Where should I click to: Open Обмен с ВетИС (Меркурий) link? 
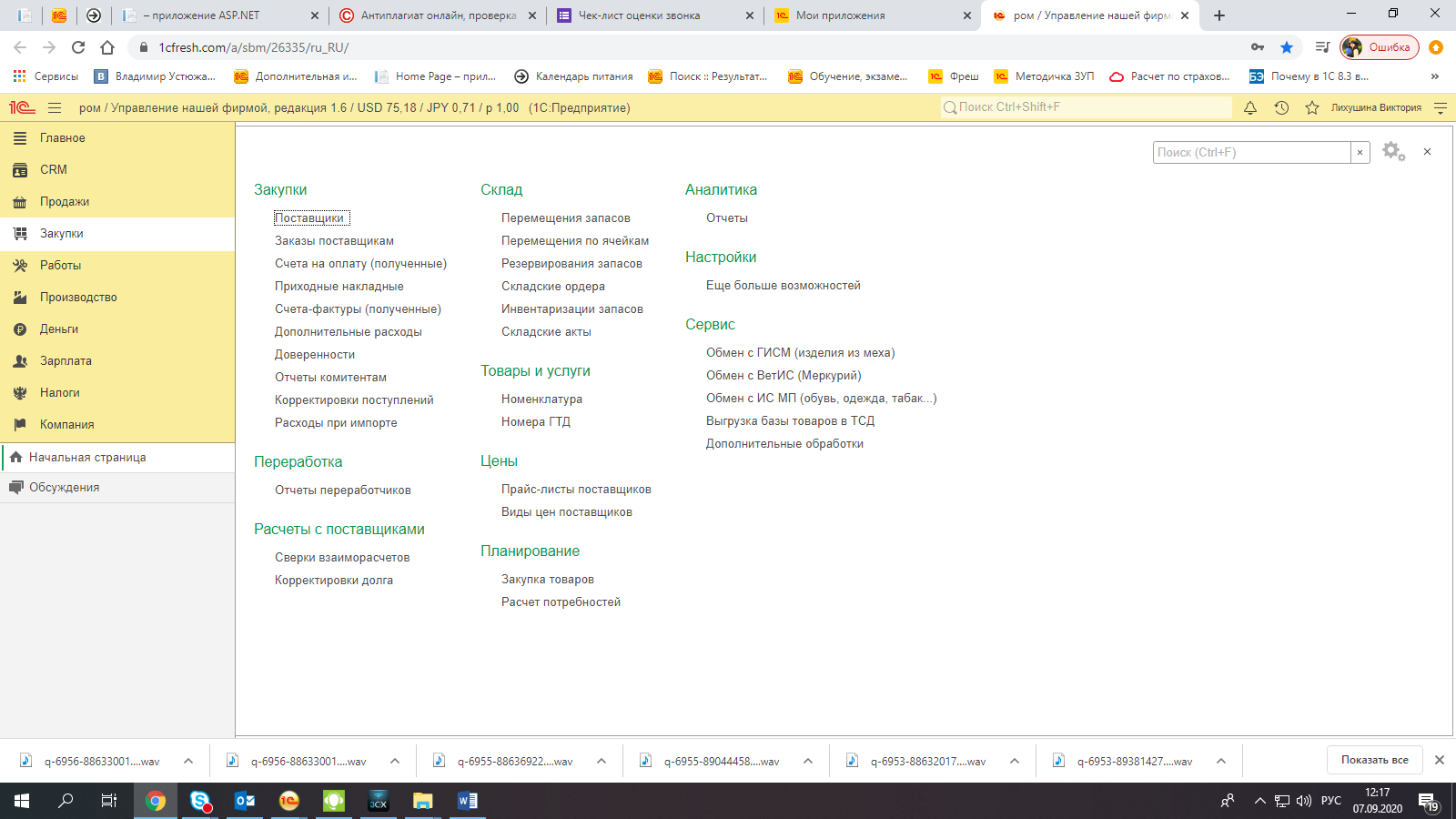click(x=784, y=376)
